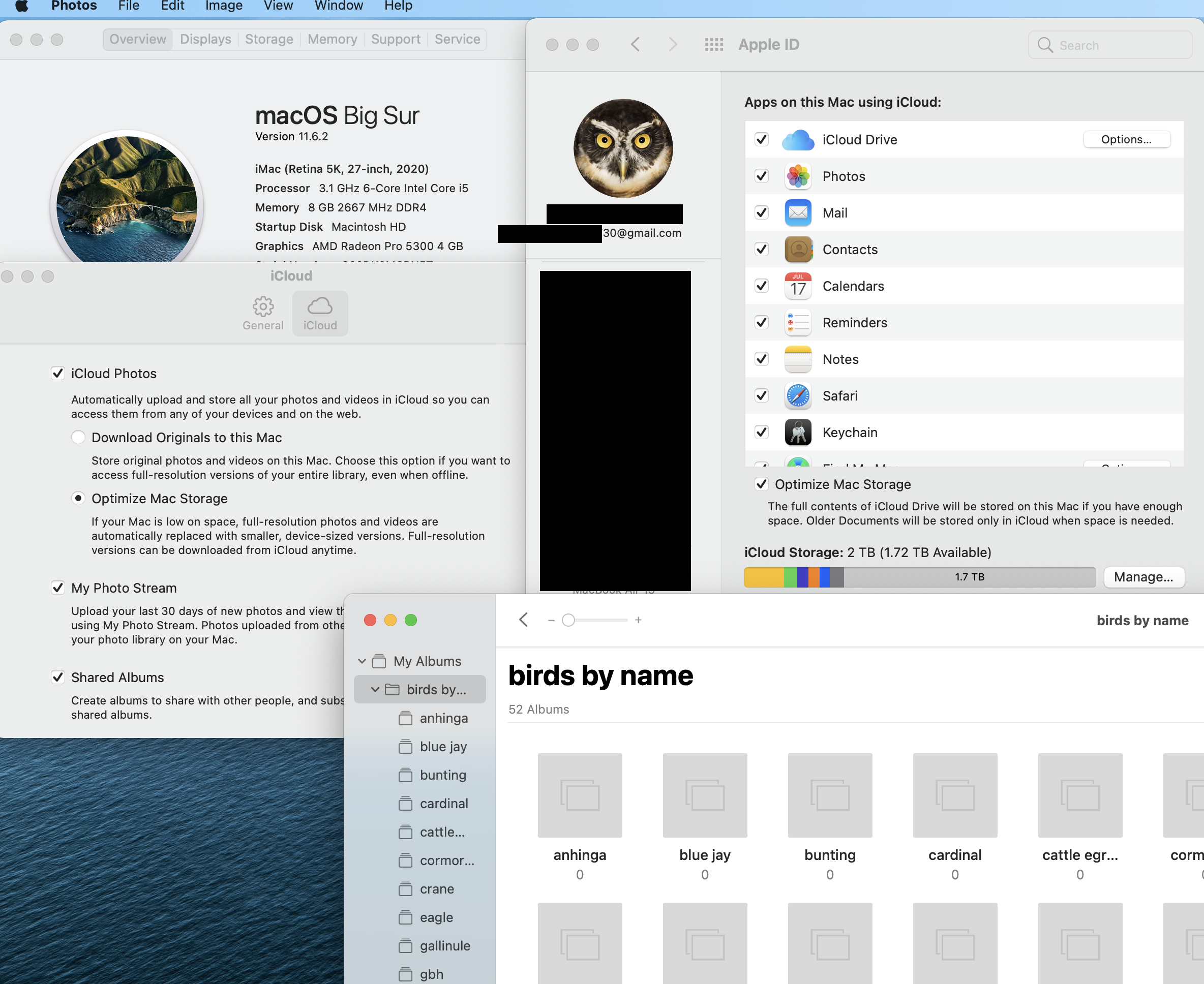This screenshot has width=1204, height=984.
Task: Click the Safari compass icon
Action: pyautogui.click(x=797, y=395)
